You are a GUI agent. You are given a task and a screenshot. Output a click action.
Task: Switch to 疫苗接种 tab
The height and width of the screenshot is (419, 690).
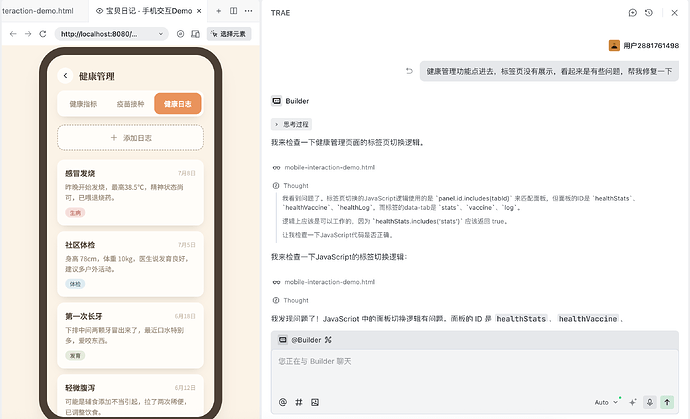point(130,104)
